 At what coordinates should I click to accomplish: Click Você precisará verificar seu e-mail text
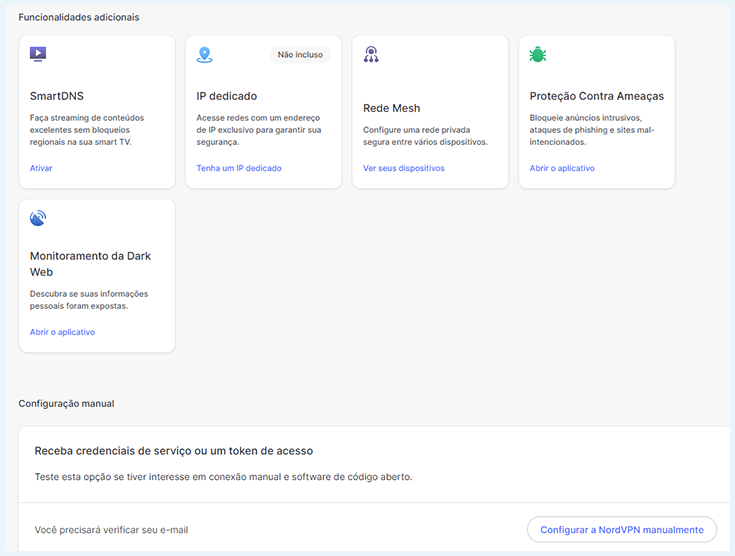[111, 530]
